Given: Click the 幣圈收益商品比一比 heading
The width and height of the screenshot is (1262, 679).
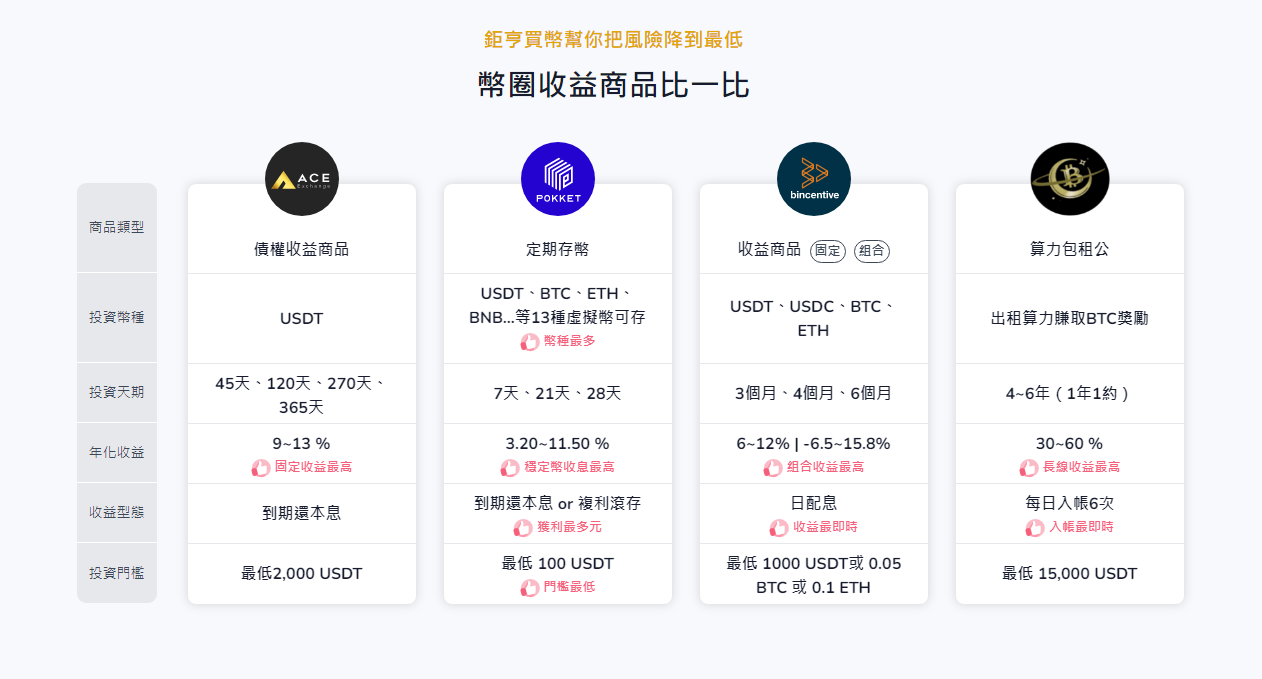Looking at the screenshot, I should pos(613,85).
